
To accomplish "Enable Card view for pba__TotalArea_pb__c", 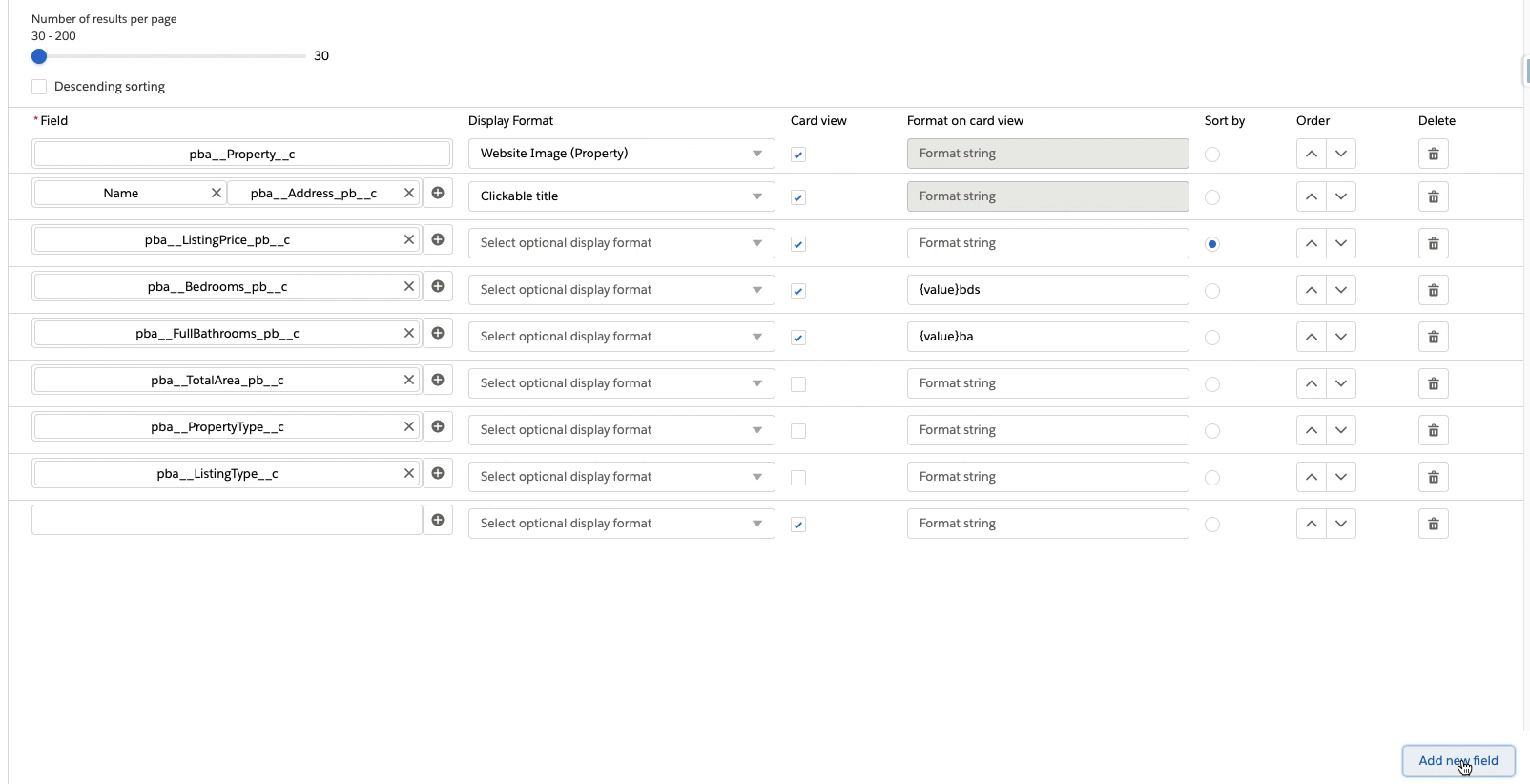I will pos(798,384).
